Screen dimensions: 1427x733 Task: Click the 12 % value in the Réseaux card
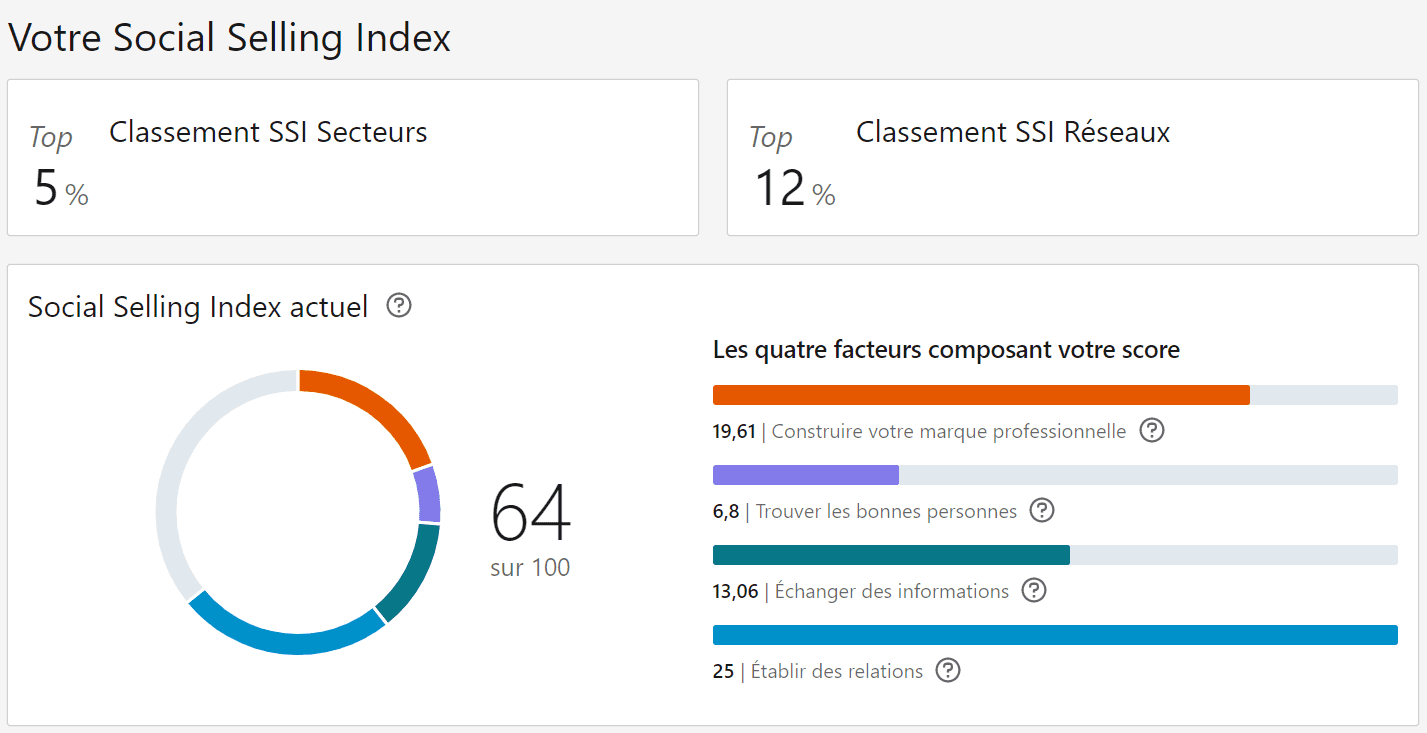click(794, 188)
